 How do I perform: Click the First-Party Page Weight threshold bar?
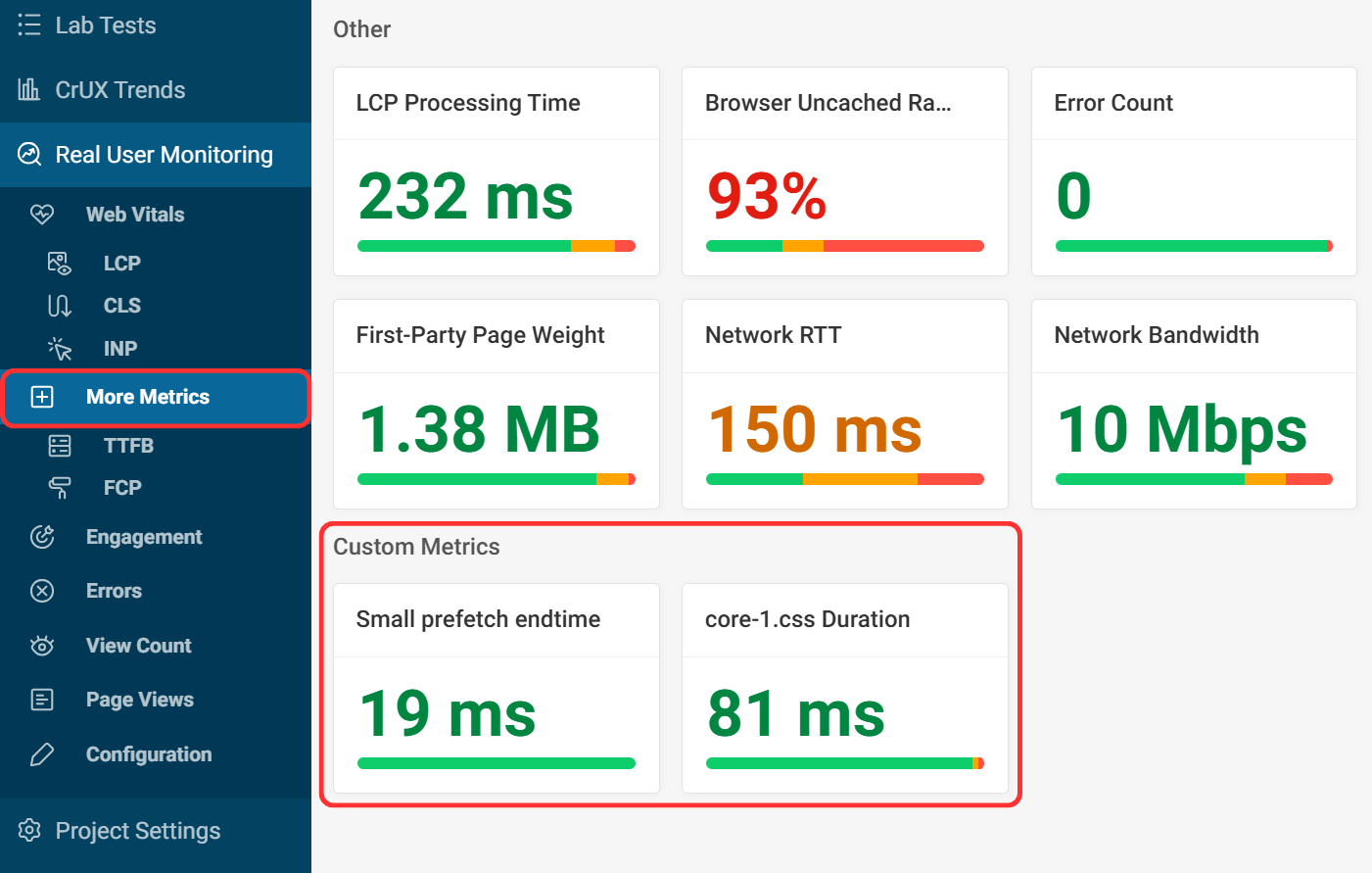(496, 479)
